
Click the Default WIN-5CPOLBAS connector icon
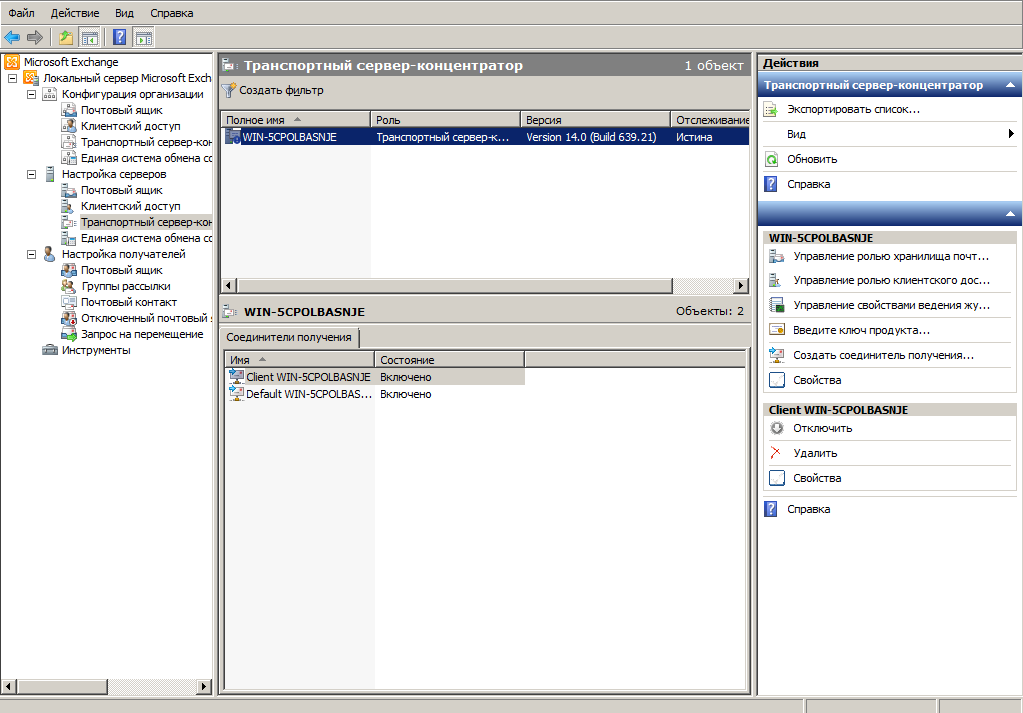click(236, 393)
